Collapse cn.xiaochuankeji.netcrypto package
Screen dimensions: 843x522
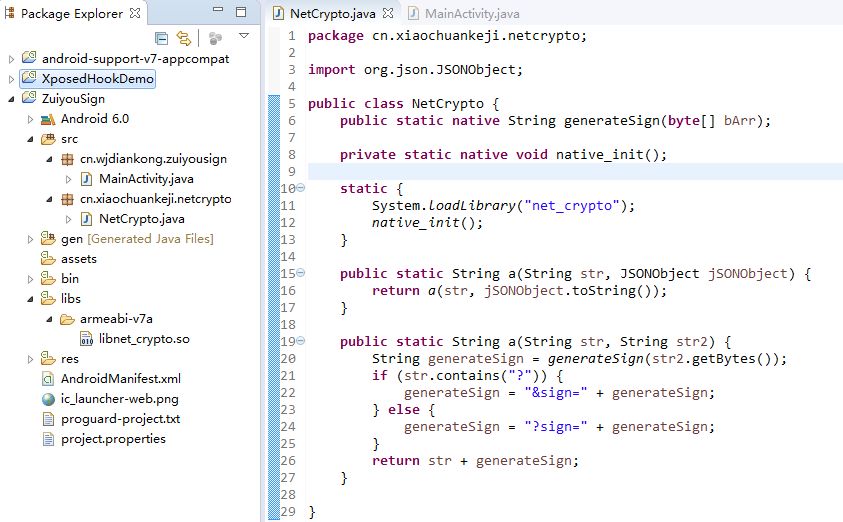click(x=49, y=199)
